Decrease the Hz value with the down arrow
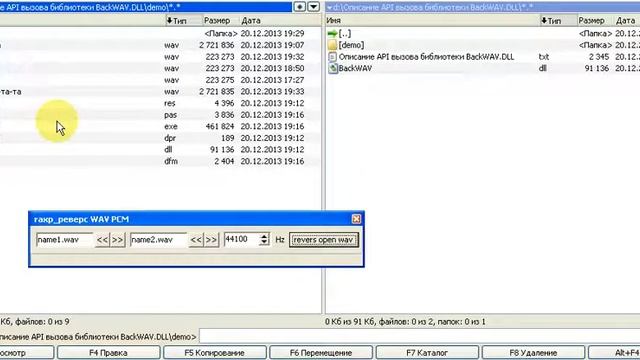This screenshot has height=360, width=640. point(264,243)
